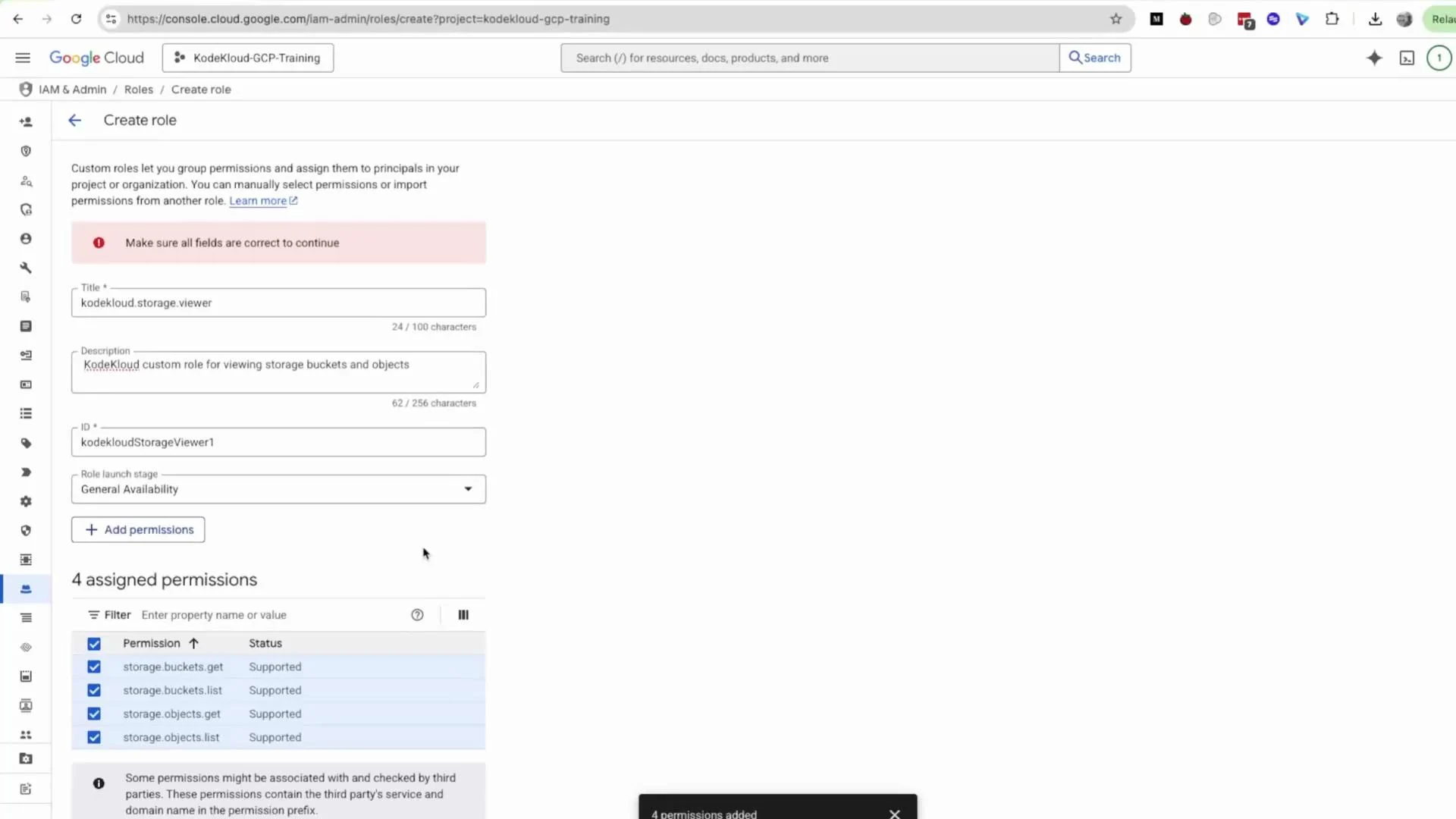Click the Filter icon in permissions table

click(x=93, y=615)
